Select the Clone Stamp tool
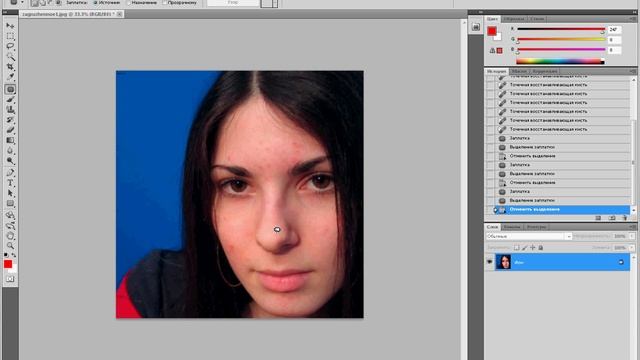This screenshot has width=640, height=360. [10, 110]
